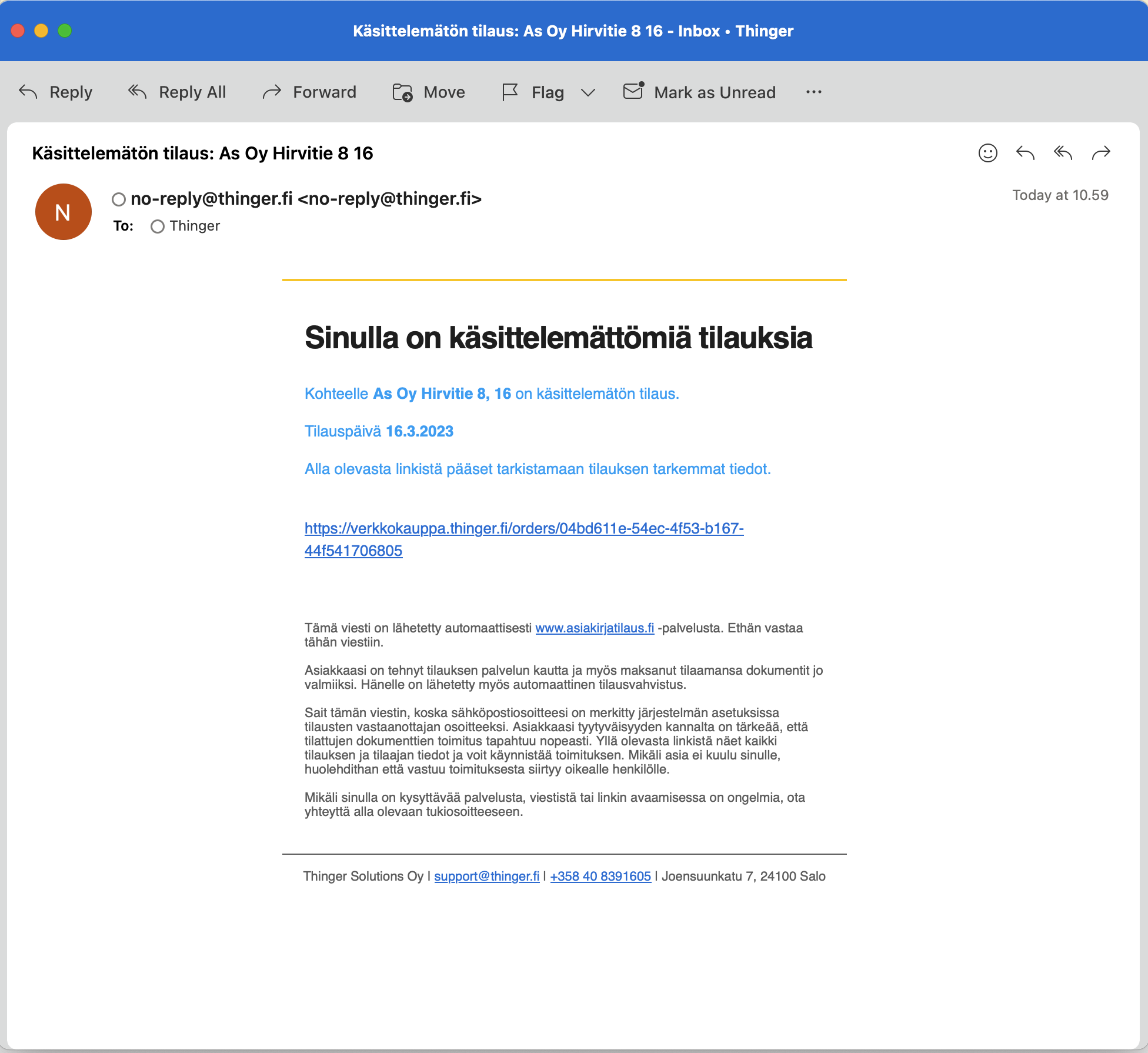Add emoji reaction with smiley icon

(x=987, y=153)
